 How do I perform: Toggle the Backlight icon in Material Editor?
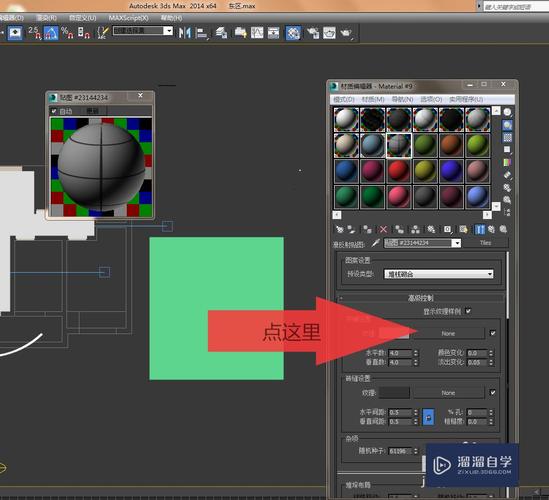tap(507, 125)
